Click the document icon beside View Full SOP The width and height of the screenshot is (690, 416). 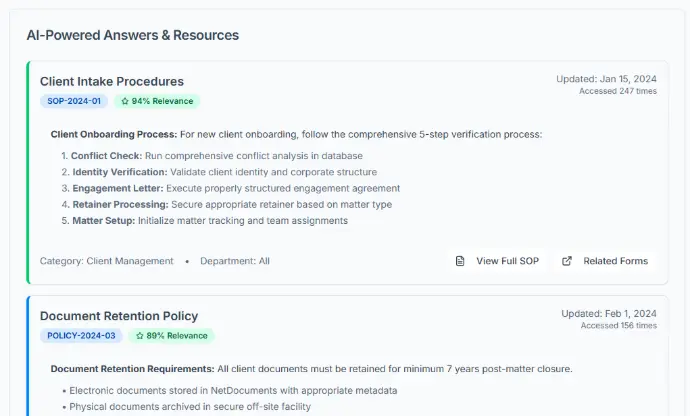pyautogui.click(x=460, y=261)
